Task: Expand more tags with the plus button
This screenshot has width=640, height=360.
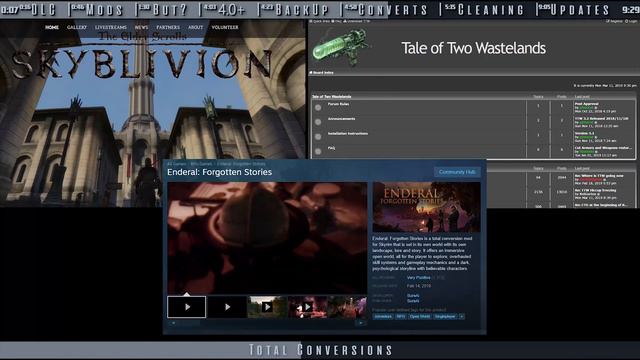Action: [x=462, y=316]
